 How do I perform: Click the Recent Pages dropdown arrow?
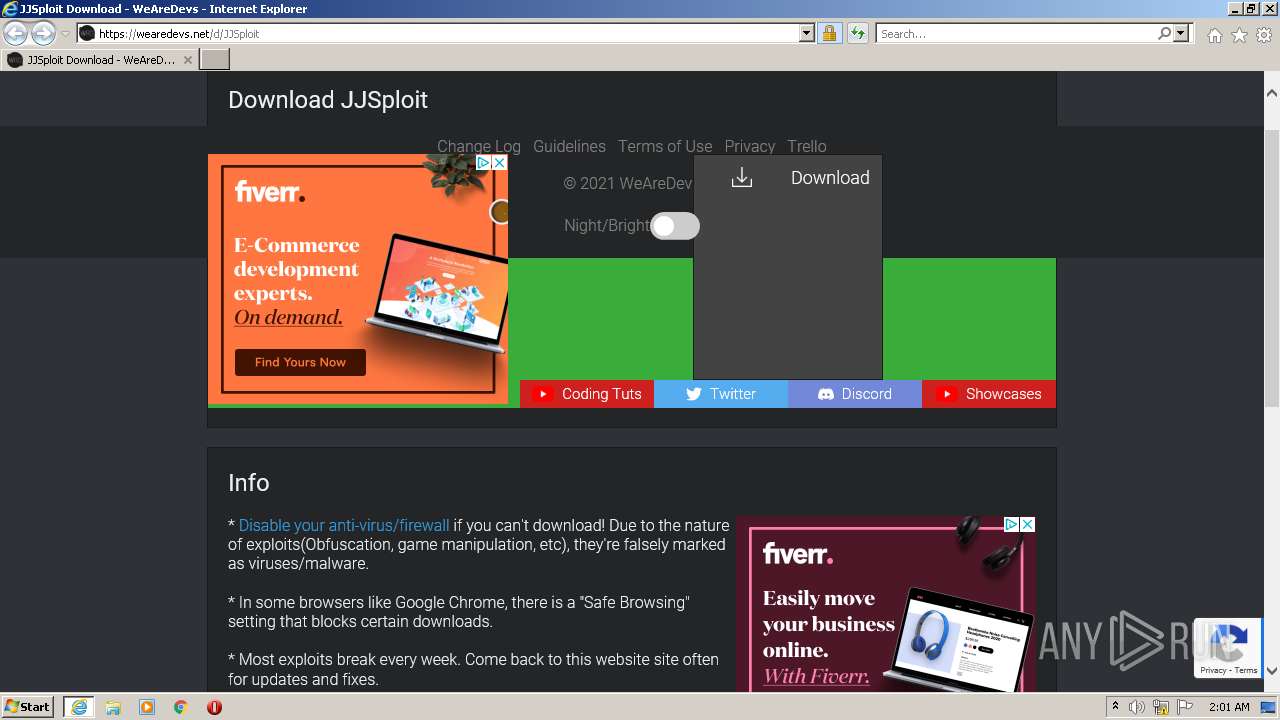pos(65,33)
